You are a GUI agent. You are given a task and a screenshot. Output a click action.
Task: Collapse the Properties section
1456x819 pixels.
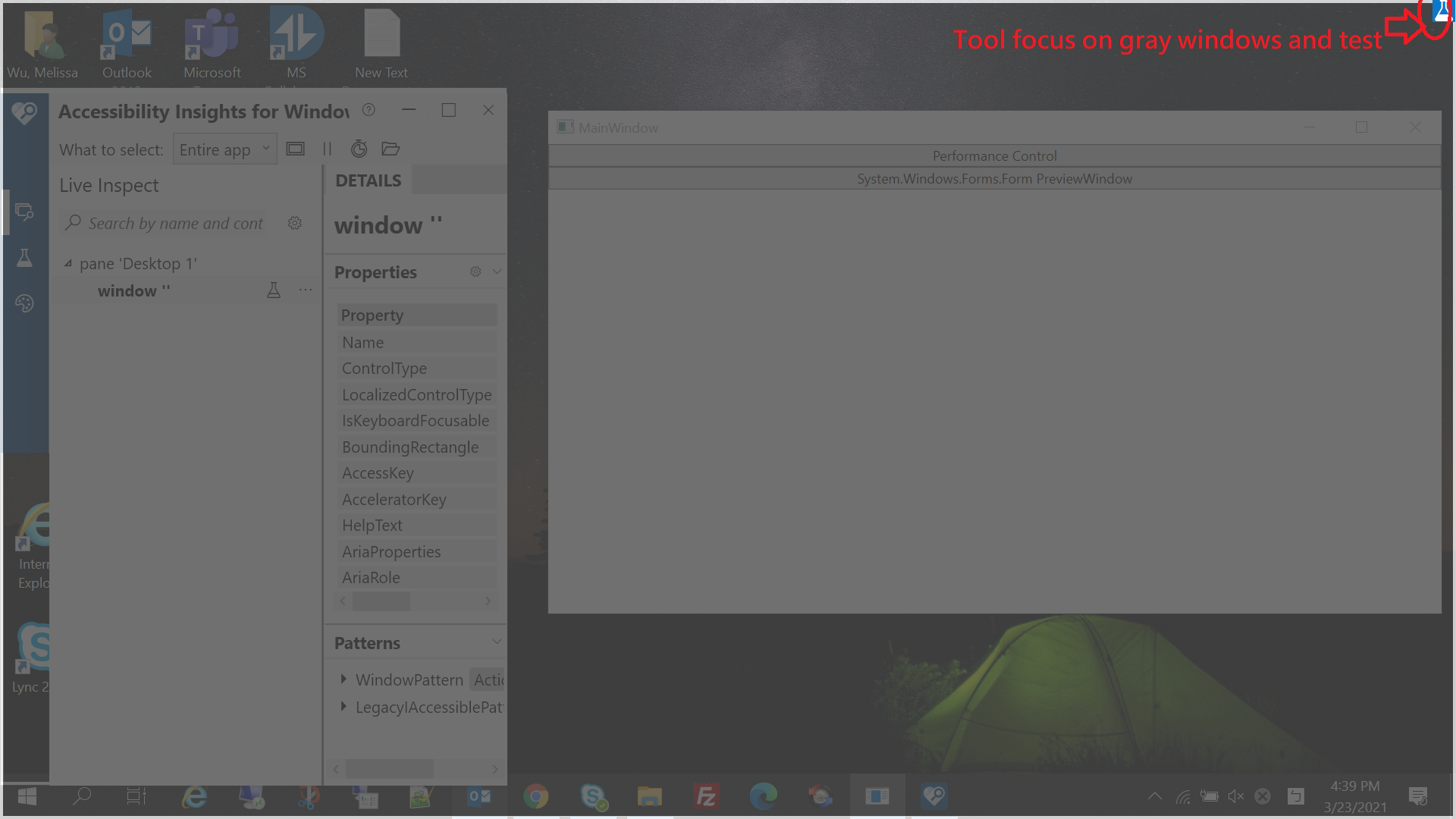pyautogui.click(x=498, y=271)
